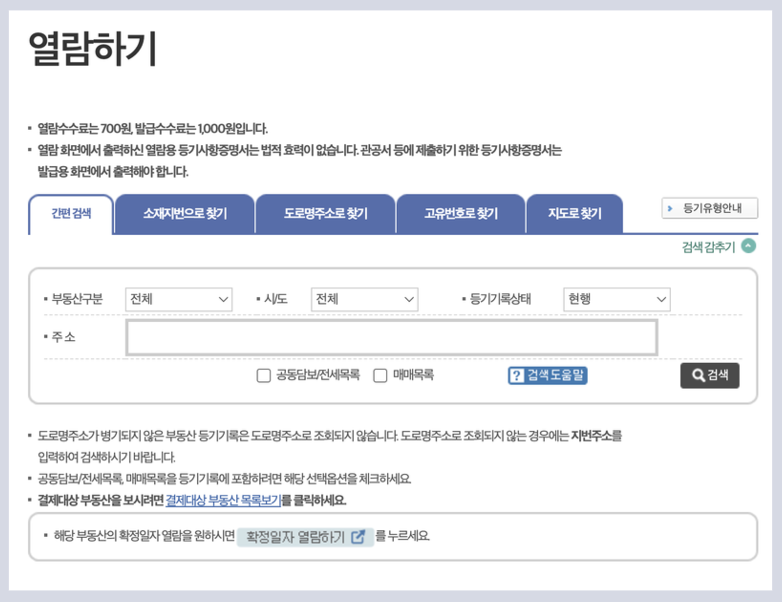Viewport: 782px width, 602px height.
Task: Open 결제대상 부동산 목록보기 link
Action: coord(223,500)
